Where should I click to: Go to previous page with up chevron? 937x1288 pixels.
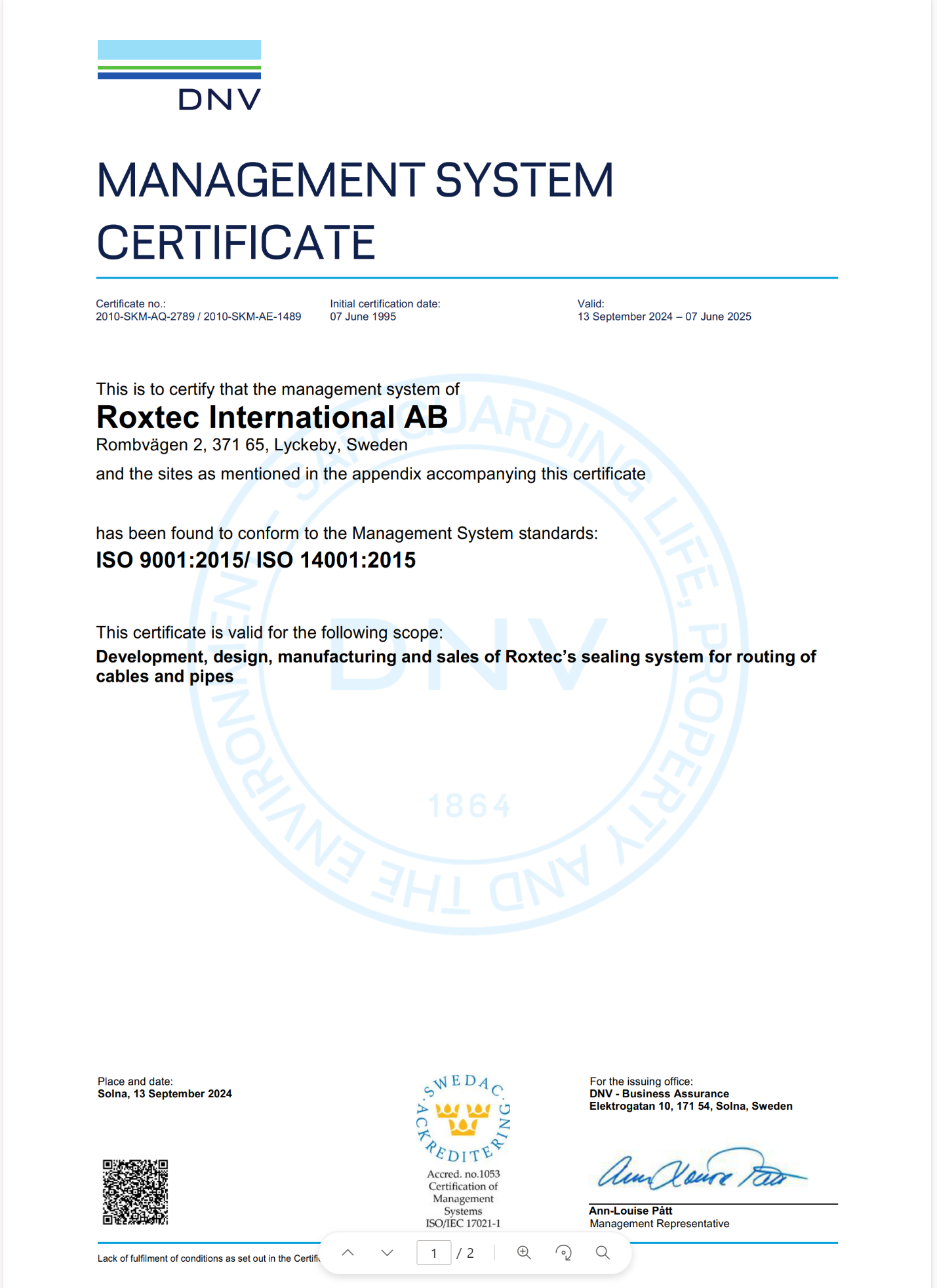click(348, 1253)
